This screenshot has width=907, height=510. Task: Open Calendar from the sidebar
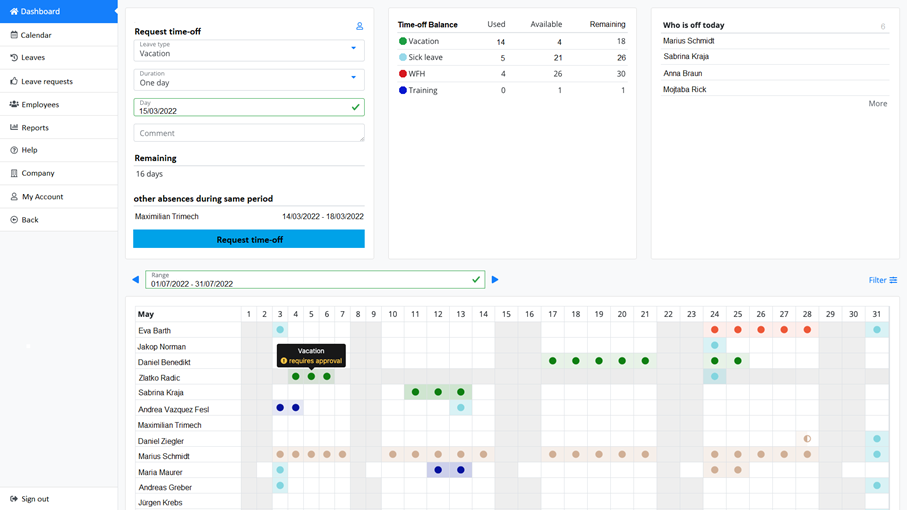coord(36,35)
